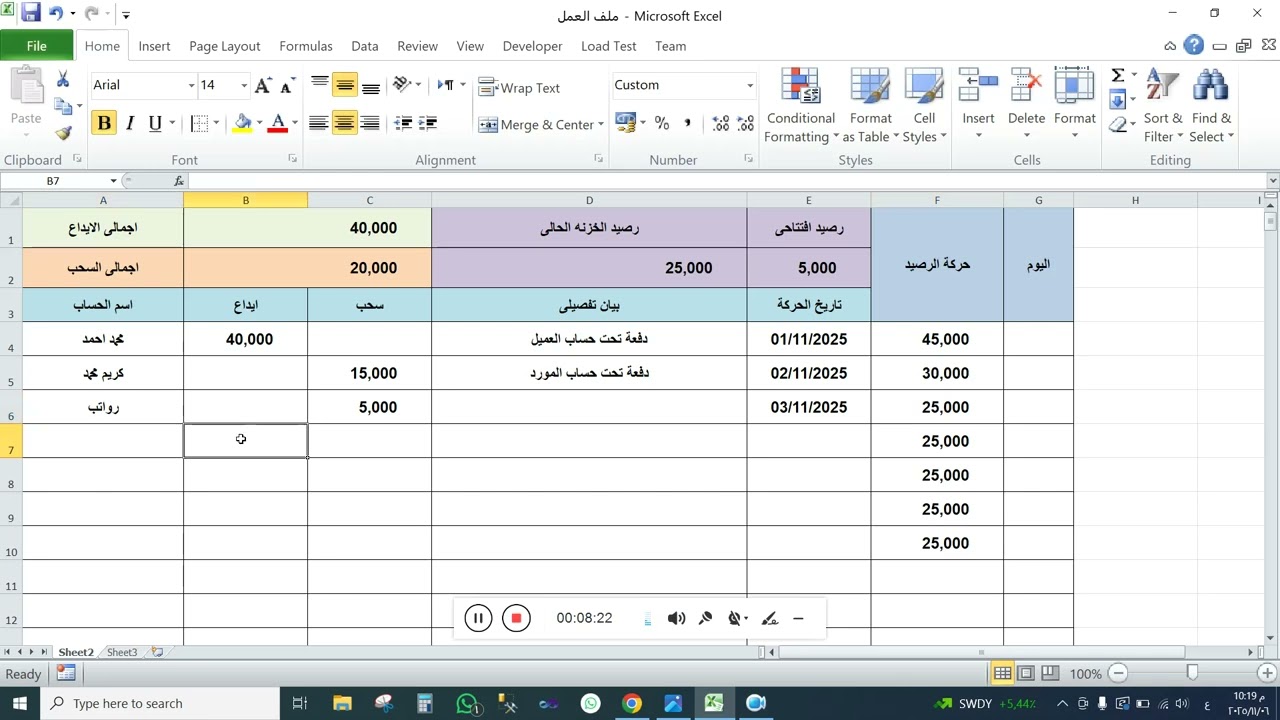
Task: Open the Fill Color dropdown arrow
Action: [259, 123]
